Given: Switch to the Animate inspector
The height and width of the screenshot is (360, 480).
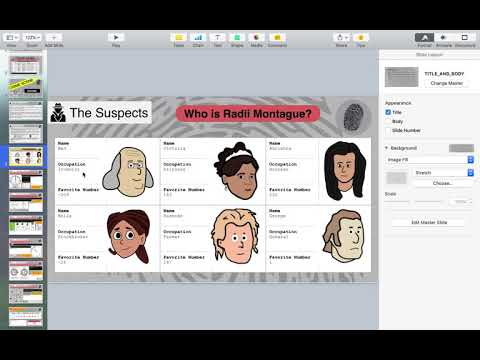Looking at the screenshot, I should tap(444, 38).
